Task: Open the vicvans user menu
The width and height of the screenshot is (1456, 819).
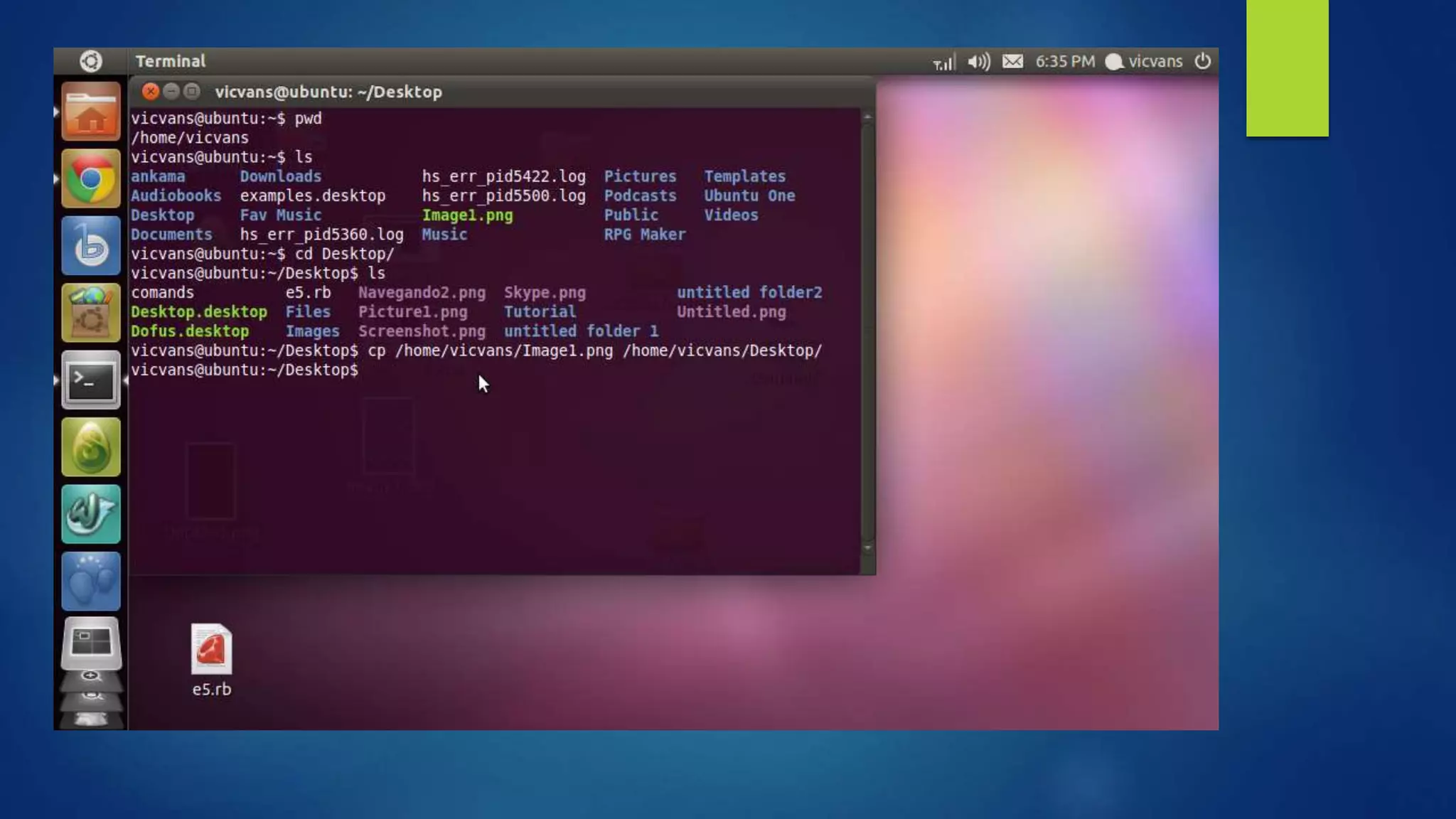Action: click(x=1145, y=62)
